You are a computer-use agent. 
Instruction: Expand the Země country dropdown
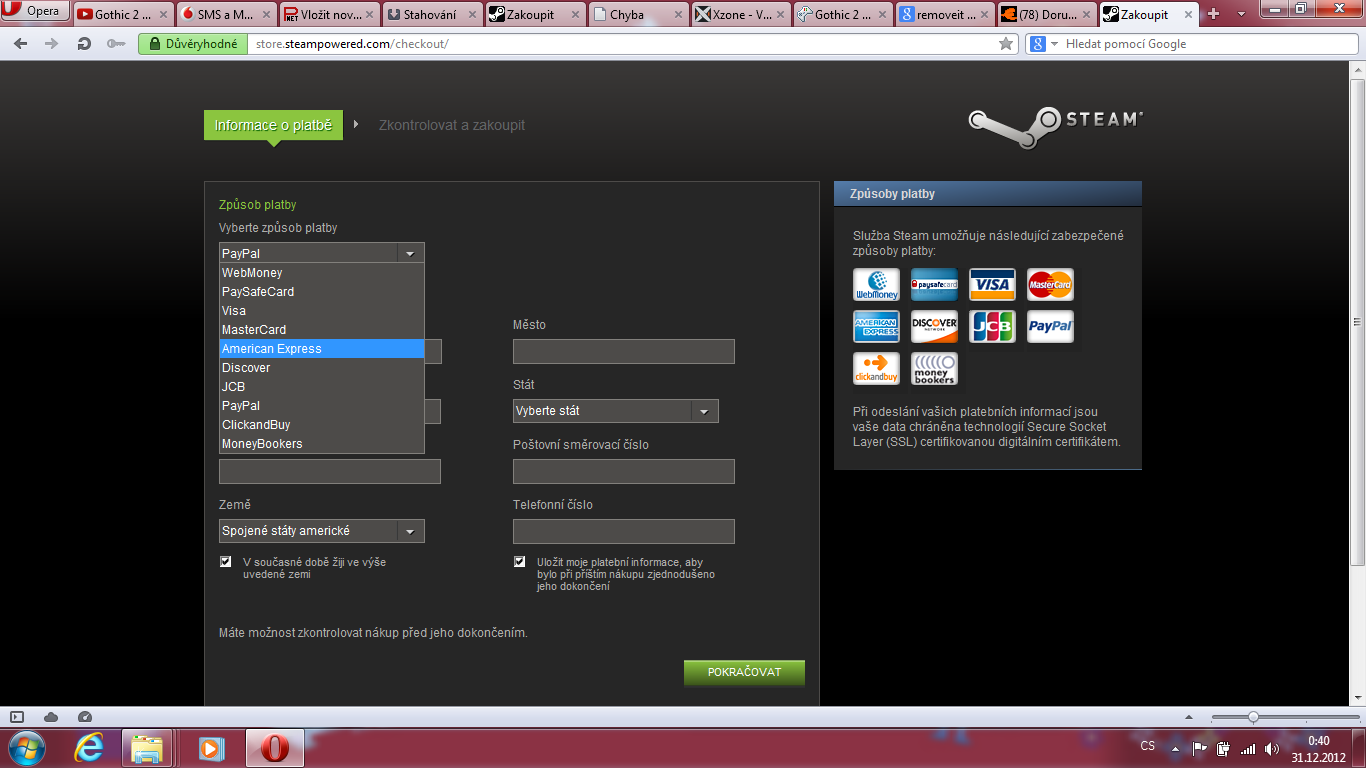[x=321, y=531]
